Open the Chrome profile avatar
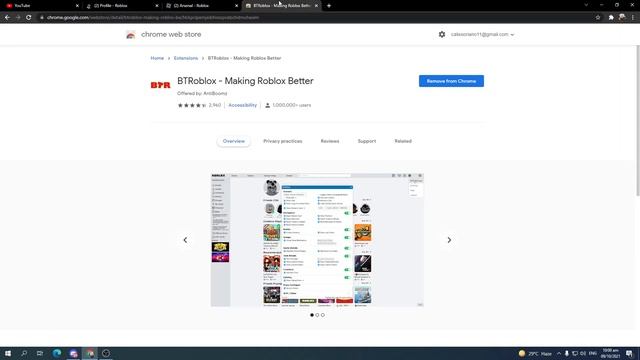This screenshot has width=640, height=360. (622, 17)
